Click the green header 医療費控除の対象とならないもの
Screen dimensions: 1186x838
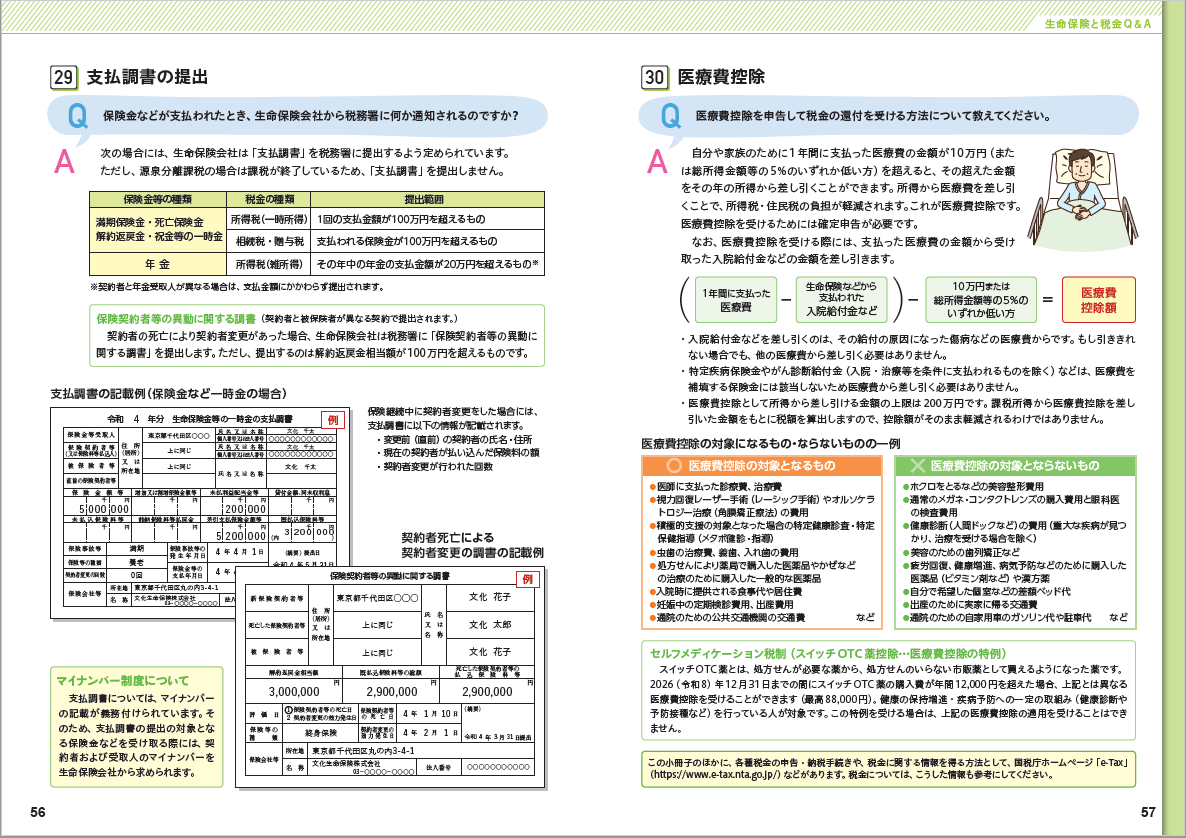(x=1015, y=466)
